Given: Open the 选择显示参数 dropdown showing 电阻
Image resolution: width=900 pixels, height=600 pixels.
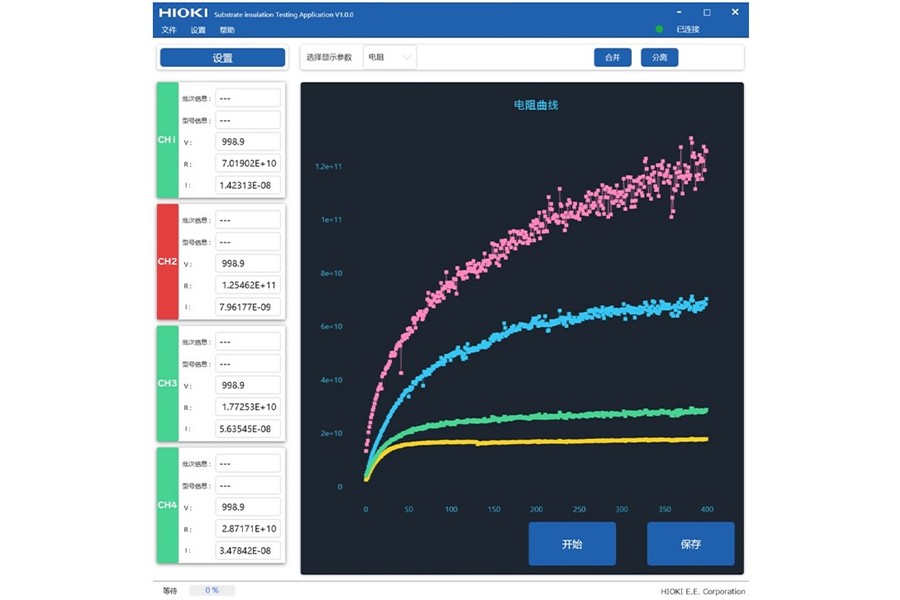Looking at the screenshot, I should [x=390, y=57].
